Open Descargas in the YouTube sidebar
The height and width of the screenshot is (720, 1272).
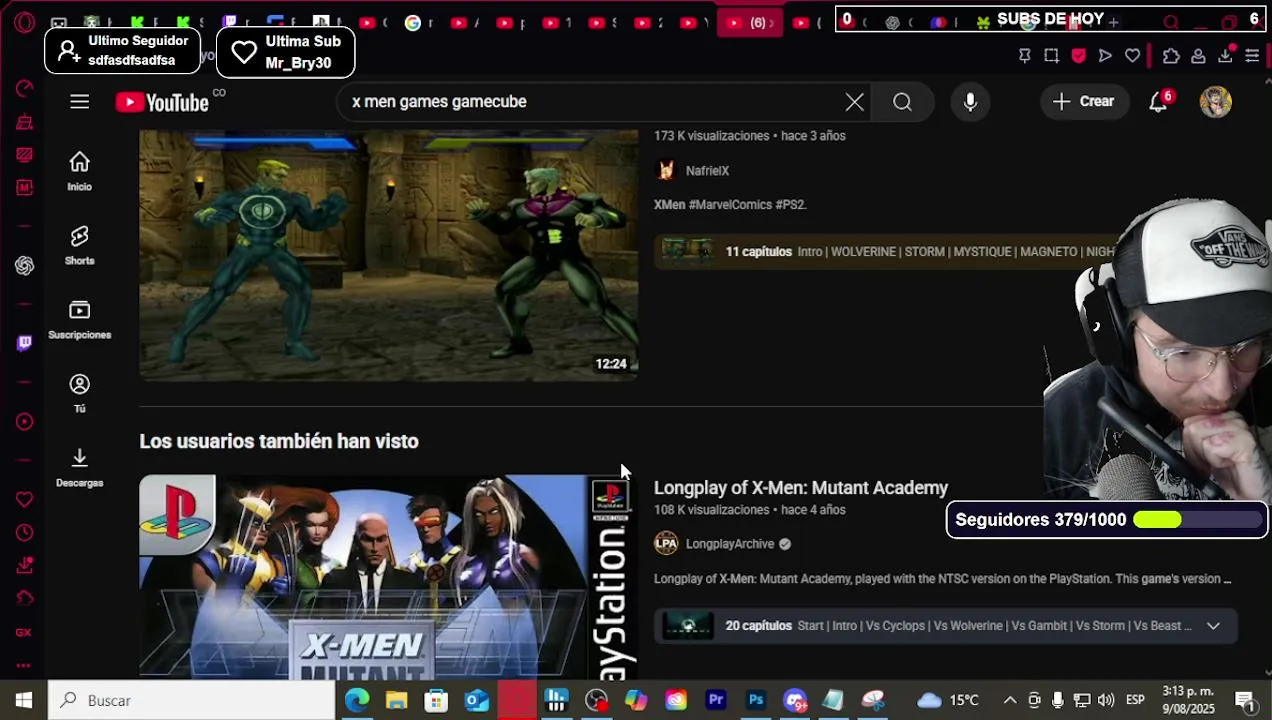click(79, 467)
